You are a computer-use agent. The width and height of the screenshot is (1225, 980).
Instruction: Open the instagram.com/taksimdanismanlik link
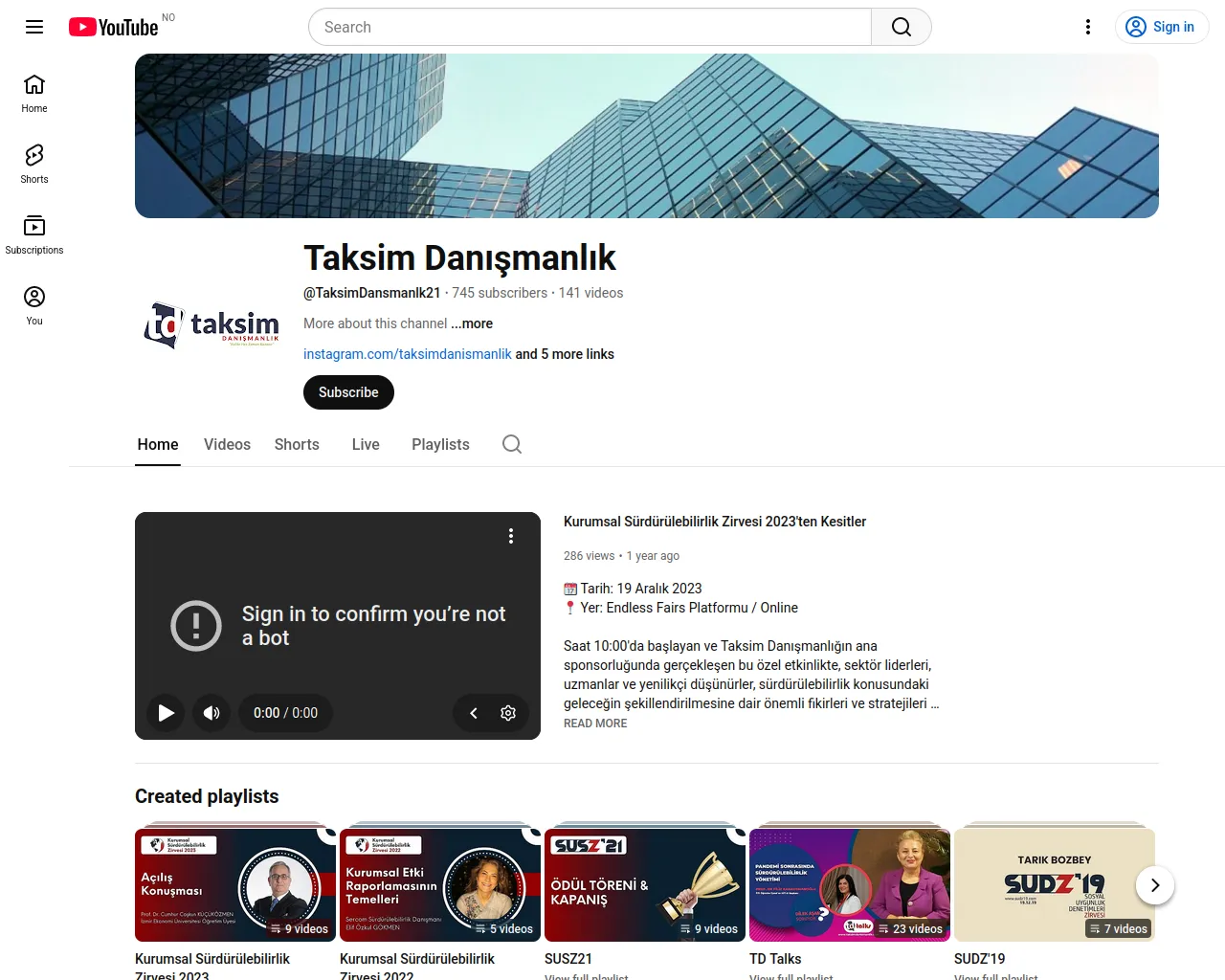408,354
